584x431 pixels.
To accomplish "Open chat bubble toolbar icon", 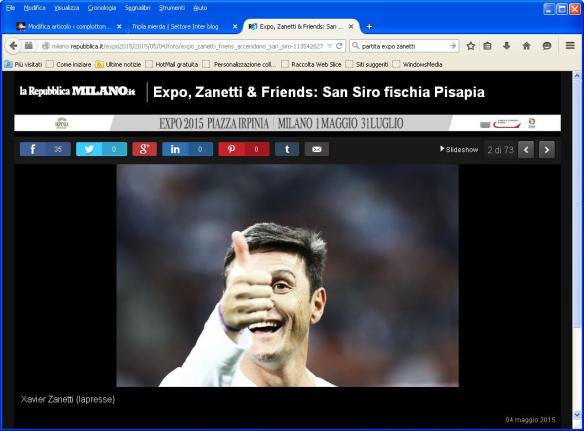I will click(x=547, y=46).
